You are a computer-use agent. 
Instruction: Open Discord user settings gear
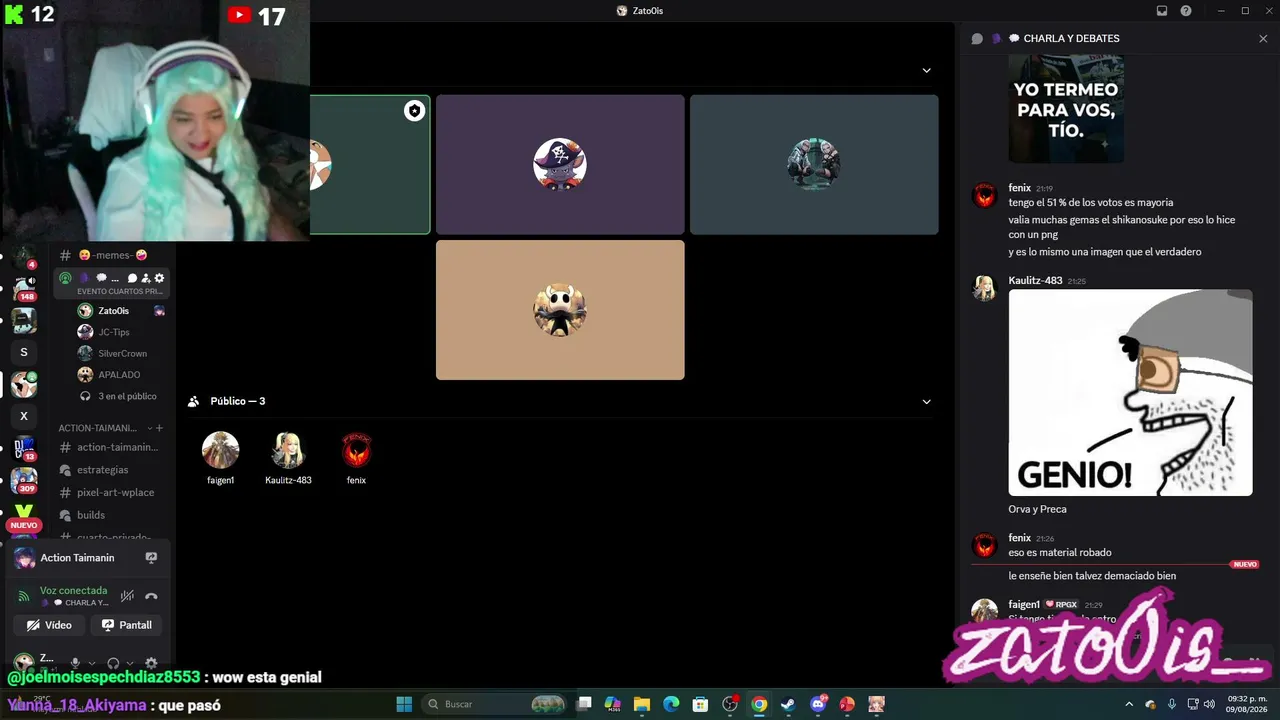click(x=151, y=662)
